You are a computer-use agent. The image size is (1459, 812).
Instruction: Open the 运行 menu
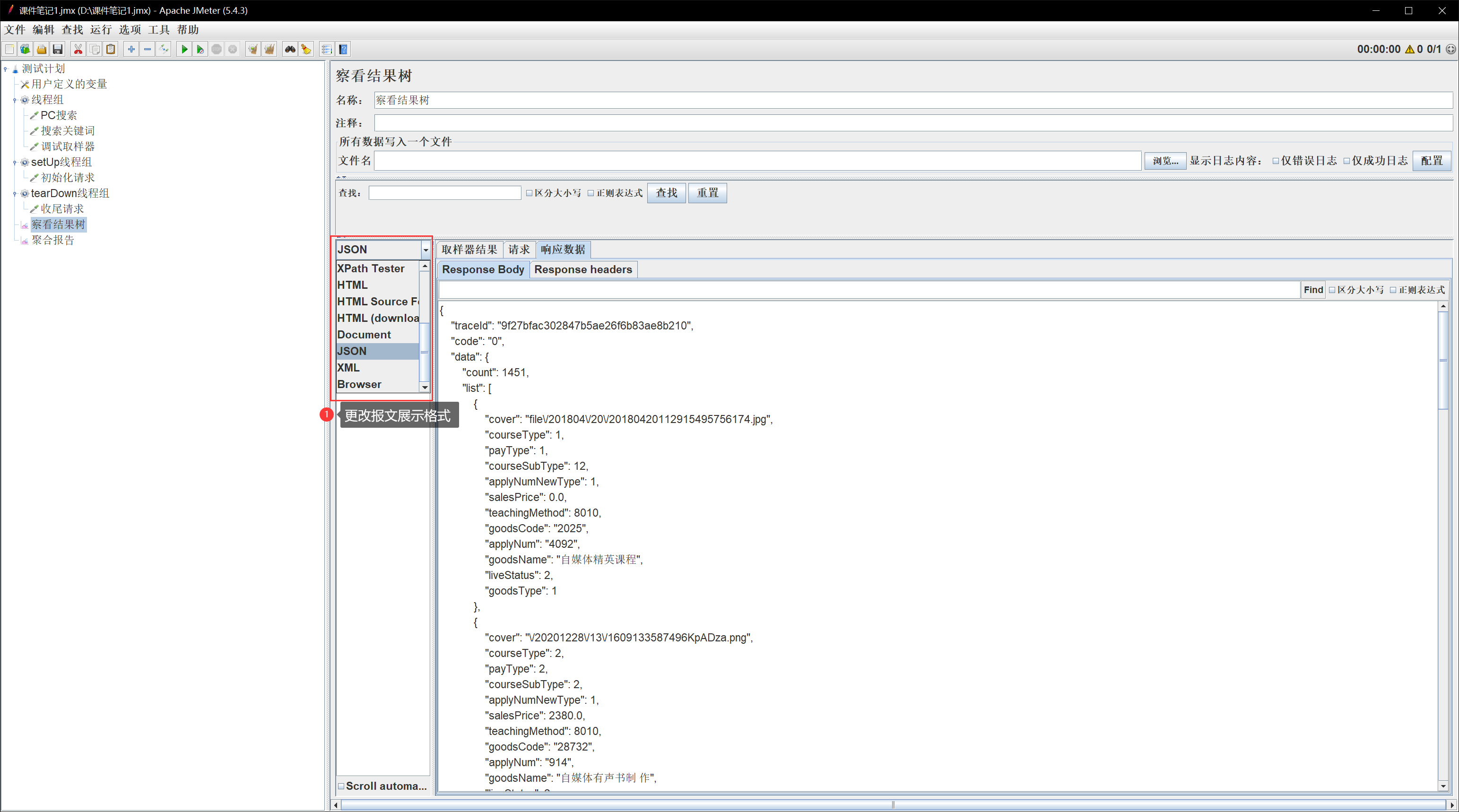click(100, 29)
